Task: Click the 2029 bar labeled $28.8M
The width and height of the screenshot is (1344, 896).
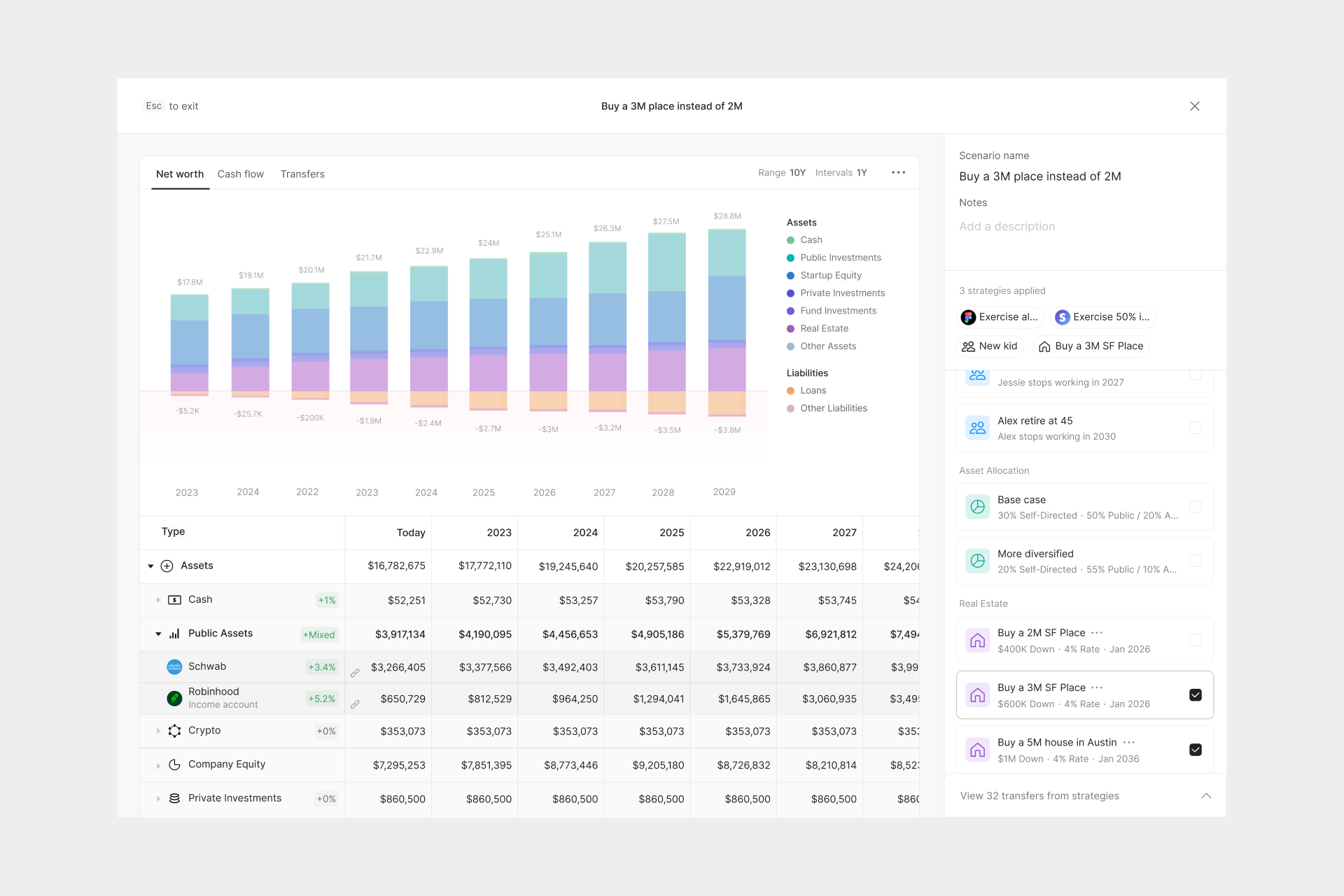Action: coord(727,322)
